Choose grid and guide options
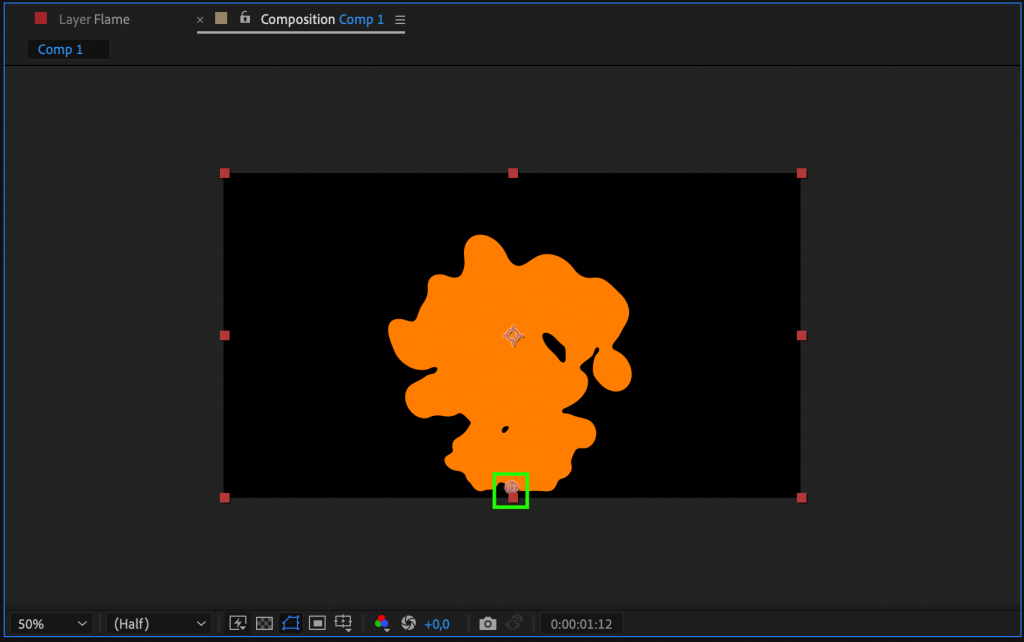Screen dimensions: 1024x642 click(343, 622)
